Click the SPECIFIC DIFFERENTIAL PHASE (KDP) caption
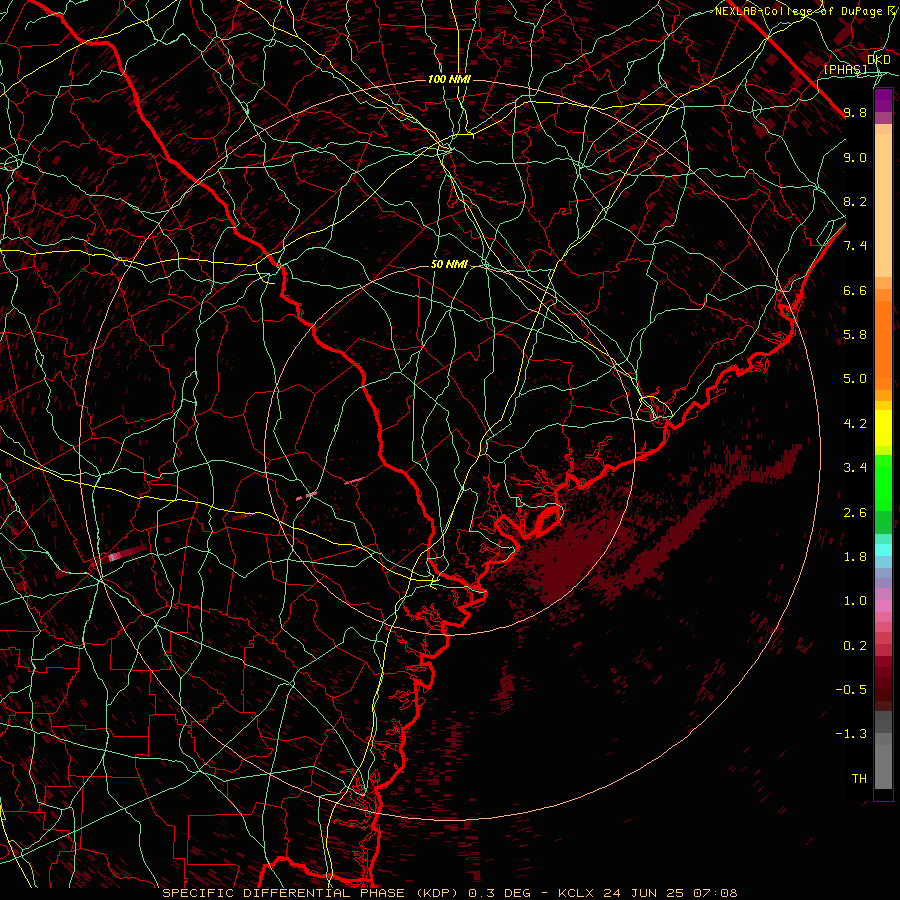Image resolution: width=900 pixels, height=900 pixels. point(312,893)
